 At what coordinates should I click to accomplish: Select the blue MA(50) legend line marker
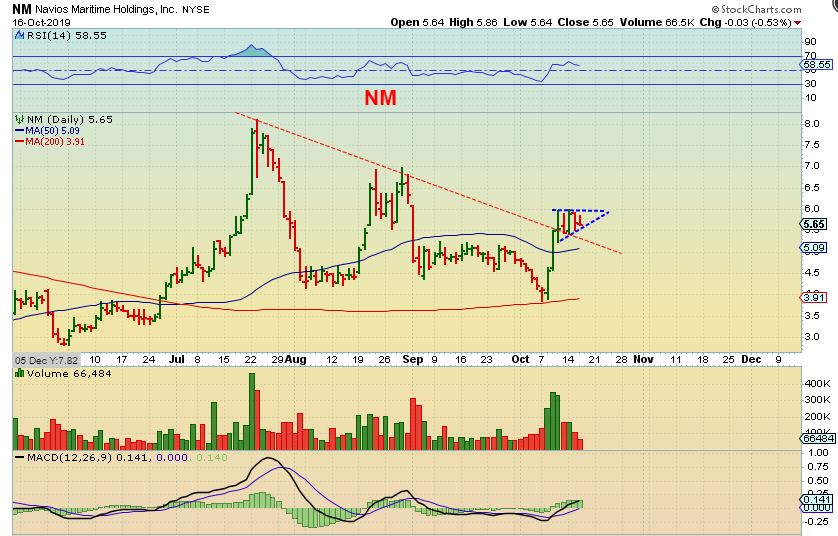pos(19,130)
